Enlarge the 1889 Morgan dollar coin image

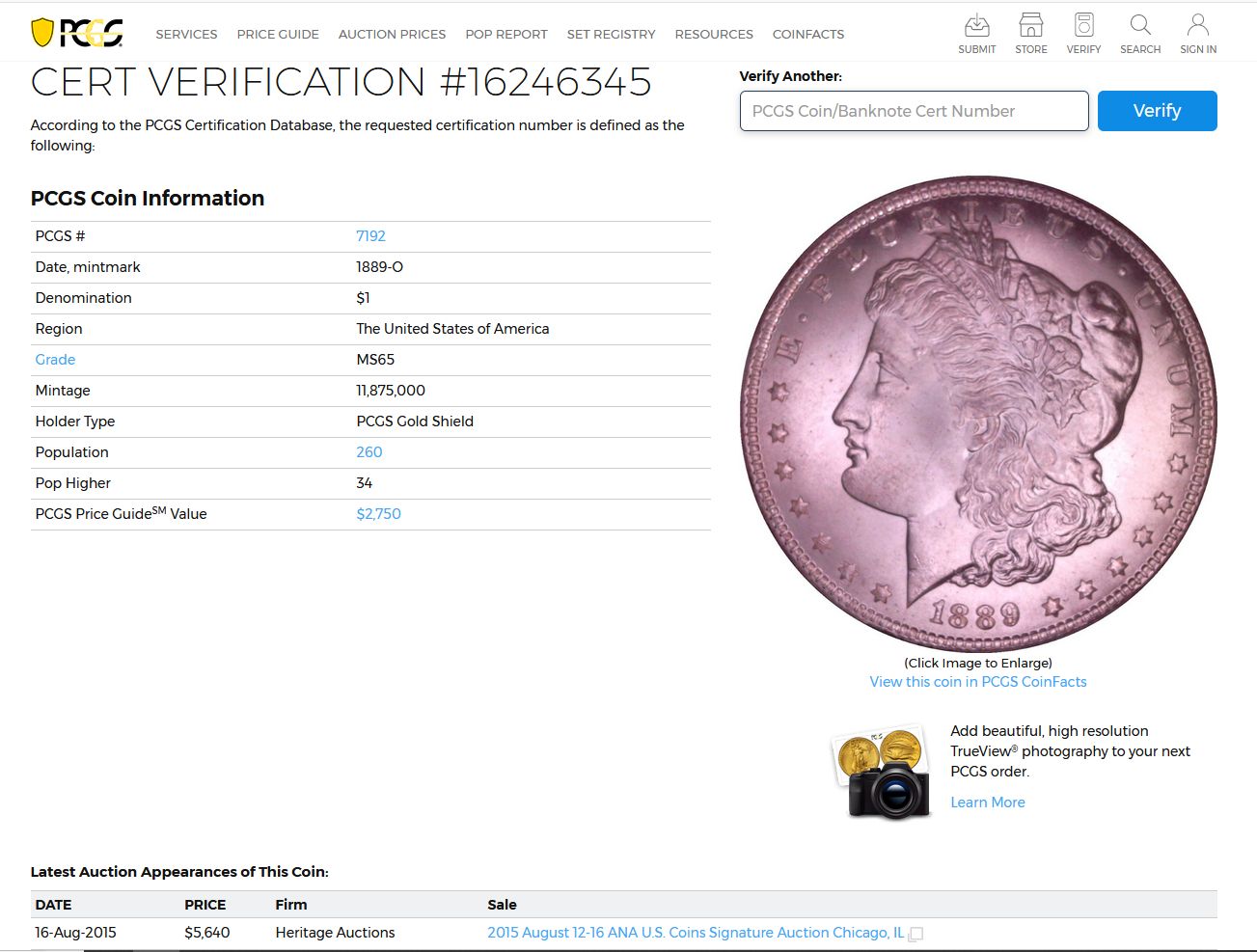click(978, 414)
